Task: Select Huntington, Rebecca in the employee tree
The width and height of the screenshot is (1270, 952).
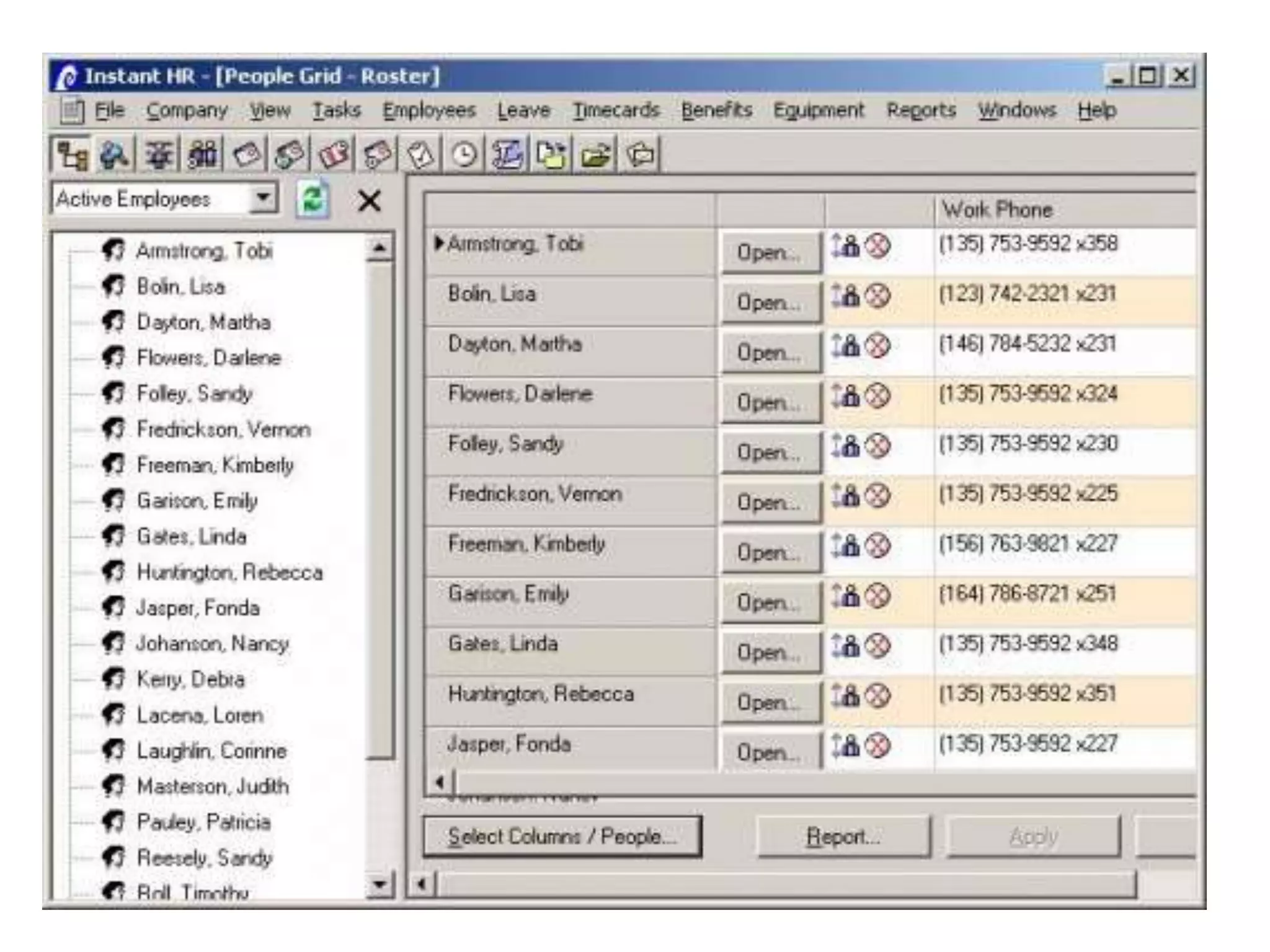Action: 229,572
